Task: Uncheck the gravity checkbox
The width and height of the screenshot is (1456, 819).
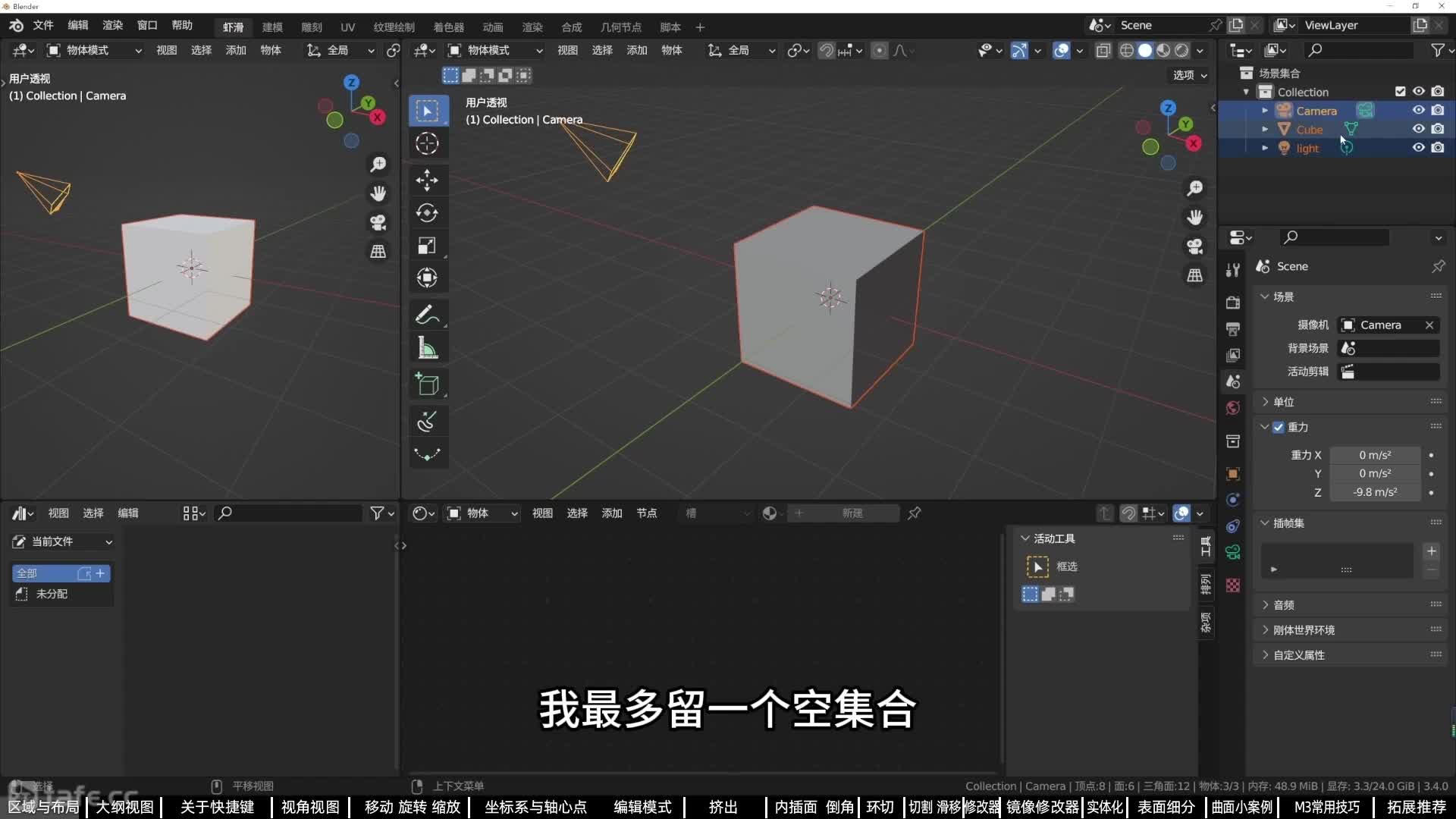Action: coord(1279,427)
